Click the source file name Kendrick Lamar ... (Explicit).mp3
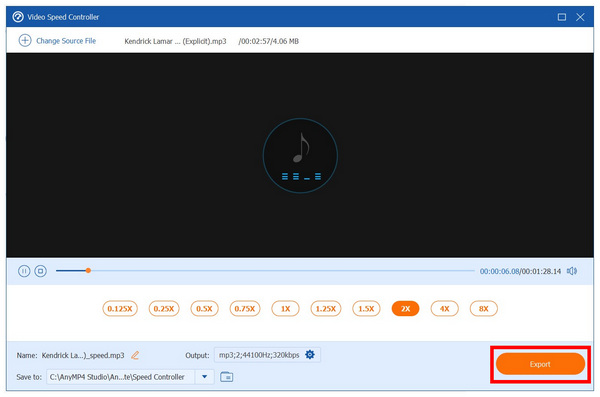Viewport: 600px width, 397px height. click(x=175, y=41)
